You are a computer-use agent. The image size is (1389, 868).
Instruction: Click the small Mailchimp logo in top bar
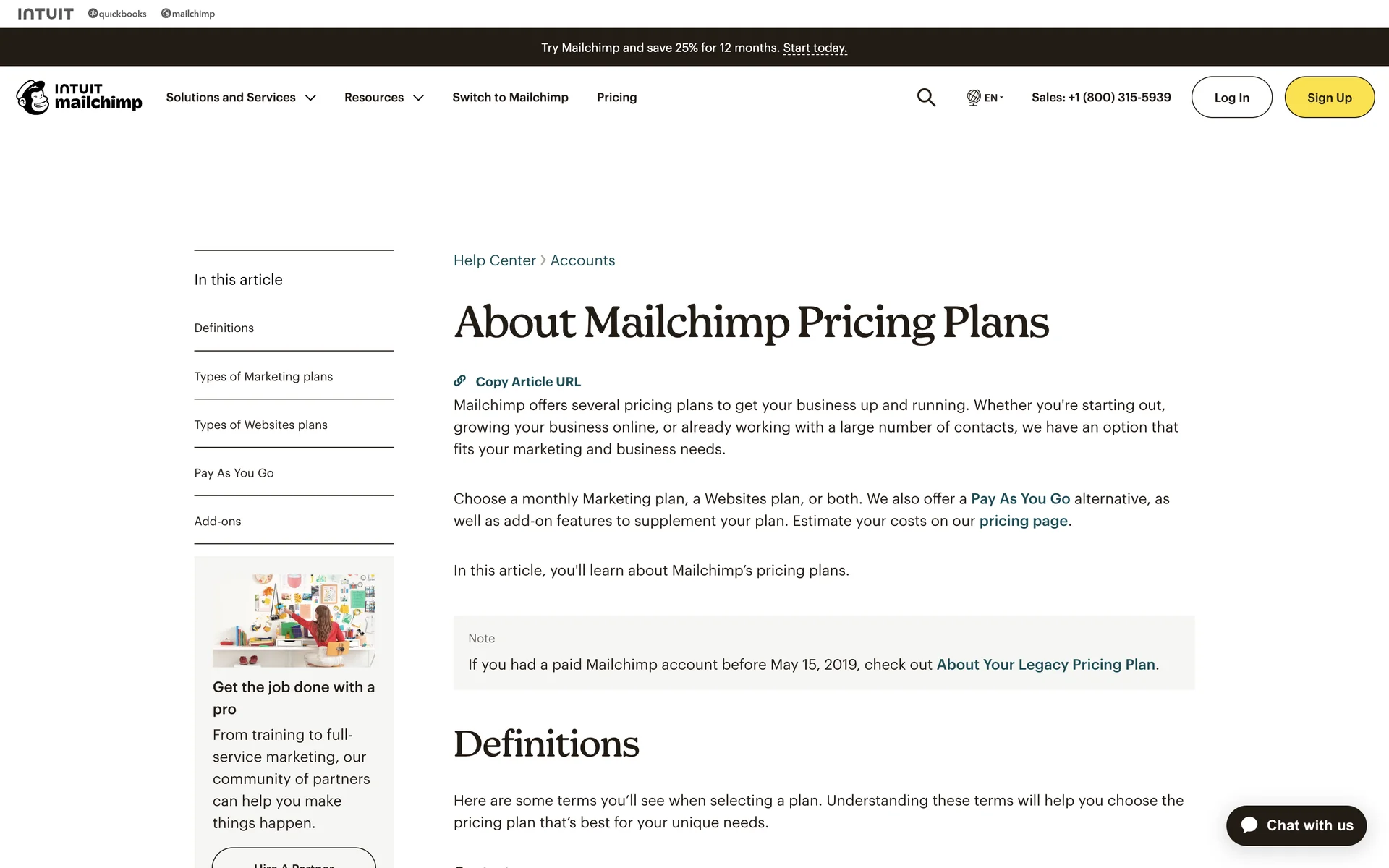tap(188, 14)
